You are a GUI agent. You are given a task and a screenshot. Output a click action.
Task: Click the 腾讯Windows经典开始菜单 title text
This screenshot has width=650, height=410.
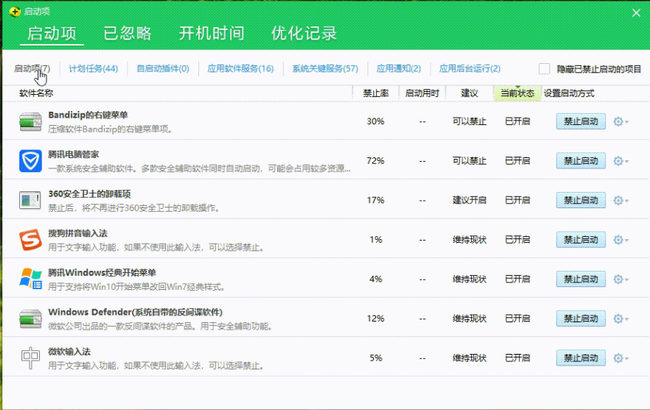coord(102,273)
